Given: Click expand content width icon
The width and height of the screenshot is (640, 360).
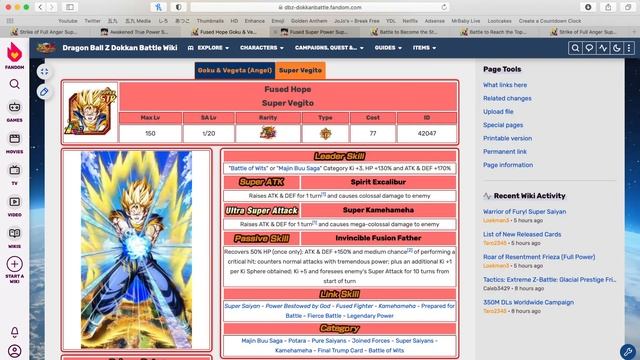Looking at the screenshot, I should click(x=44, y=72).
